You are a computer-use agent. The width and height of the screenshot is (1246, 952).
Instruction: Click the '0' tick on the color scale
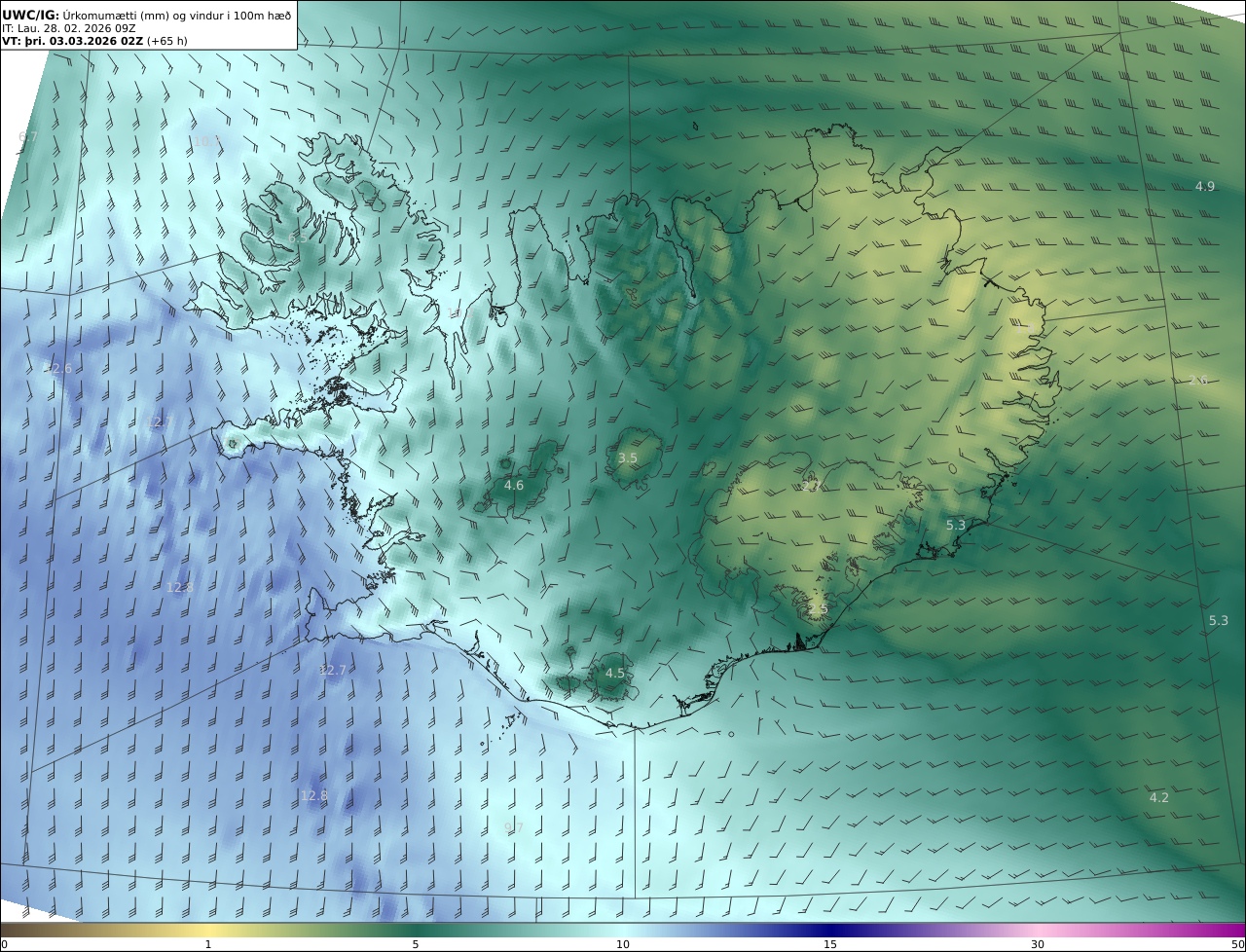tap(4, 944)
